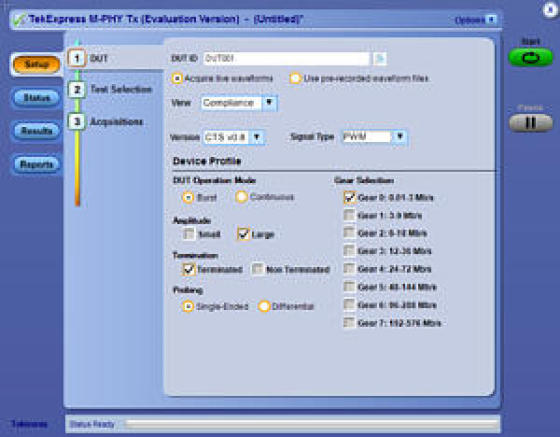
Task: Enable the Gear 7 checkbox
Action: tap(349, 323)
